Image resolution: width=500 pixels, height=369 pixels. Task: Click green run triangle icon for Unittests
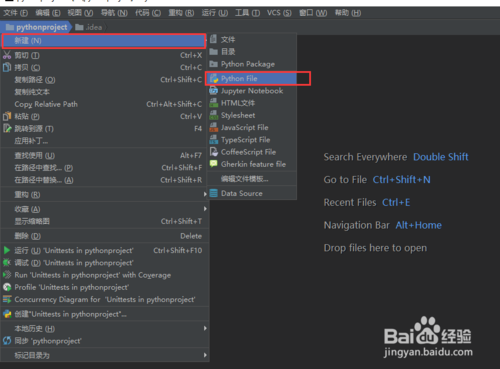coord(7,250)
